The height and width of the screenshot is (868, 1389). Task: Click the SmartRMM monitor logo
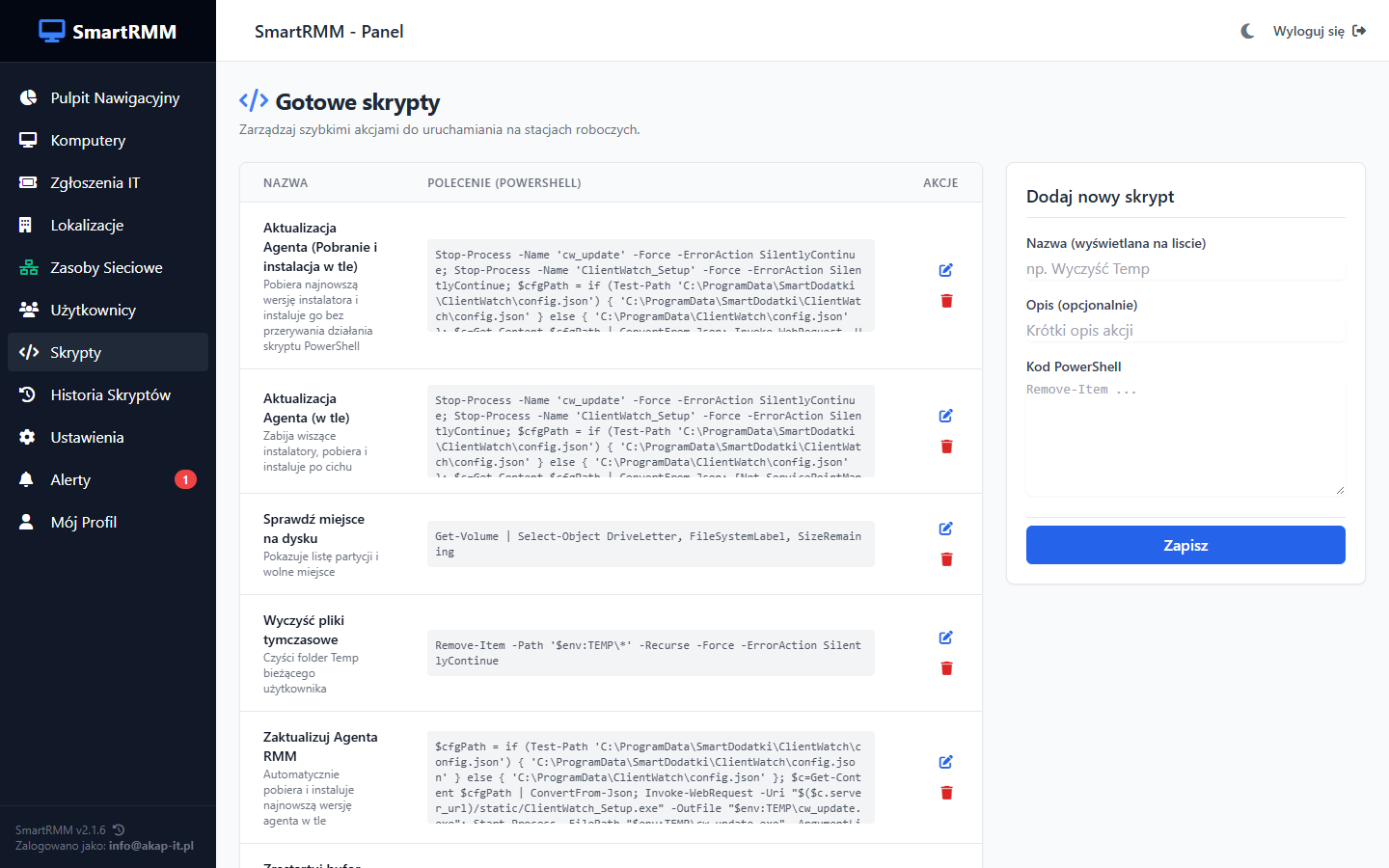(52, 31)
